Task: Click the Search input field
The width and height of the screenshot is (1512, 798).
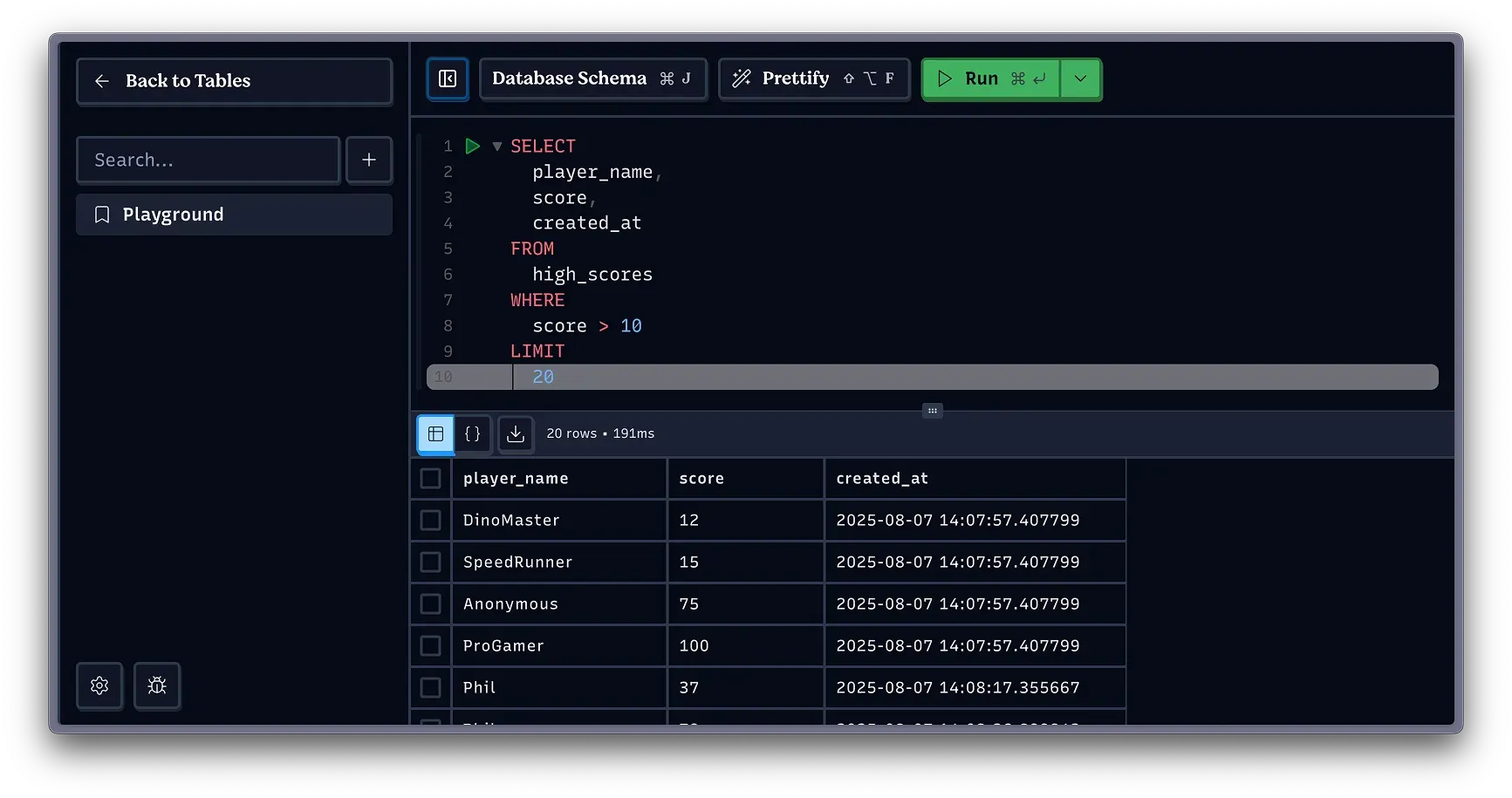Action: coord(208,160)
